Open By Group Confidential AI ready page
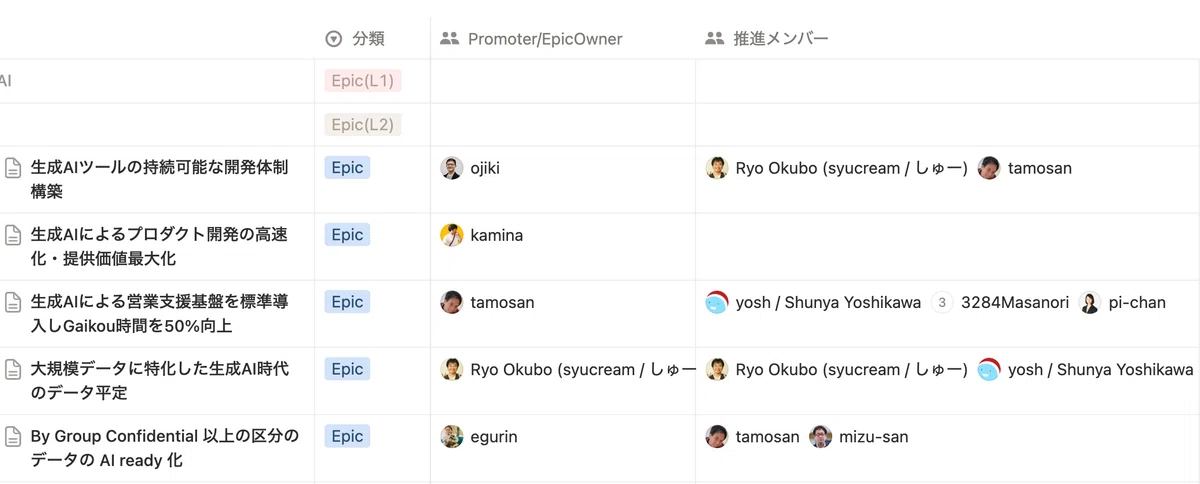 165,448
